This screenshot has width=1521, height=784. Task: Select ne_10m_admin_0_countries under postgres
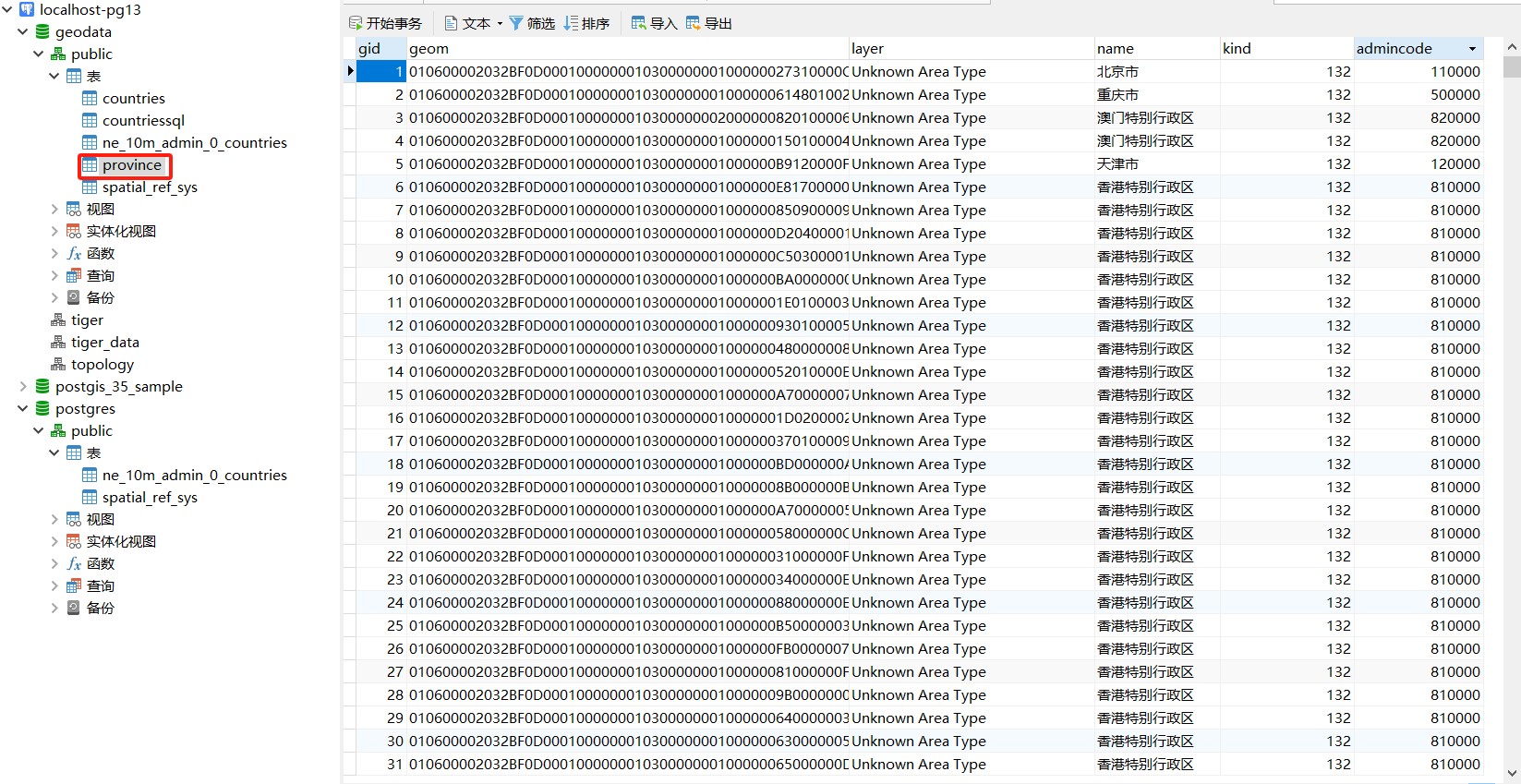195,475
